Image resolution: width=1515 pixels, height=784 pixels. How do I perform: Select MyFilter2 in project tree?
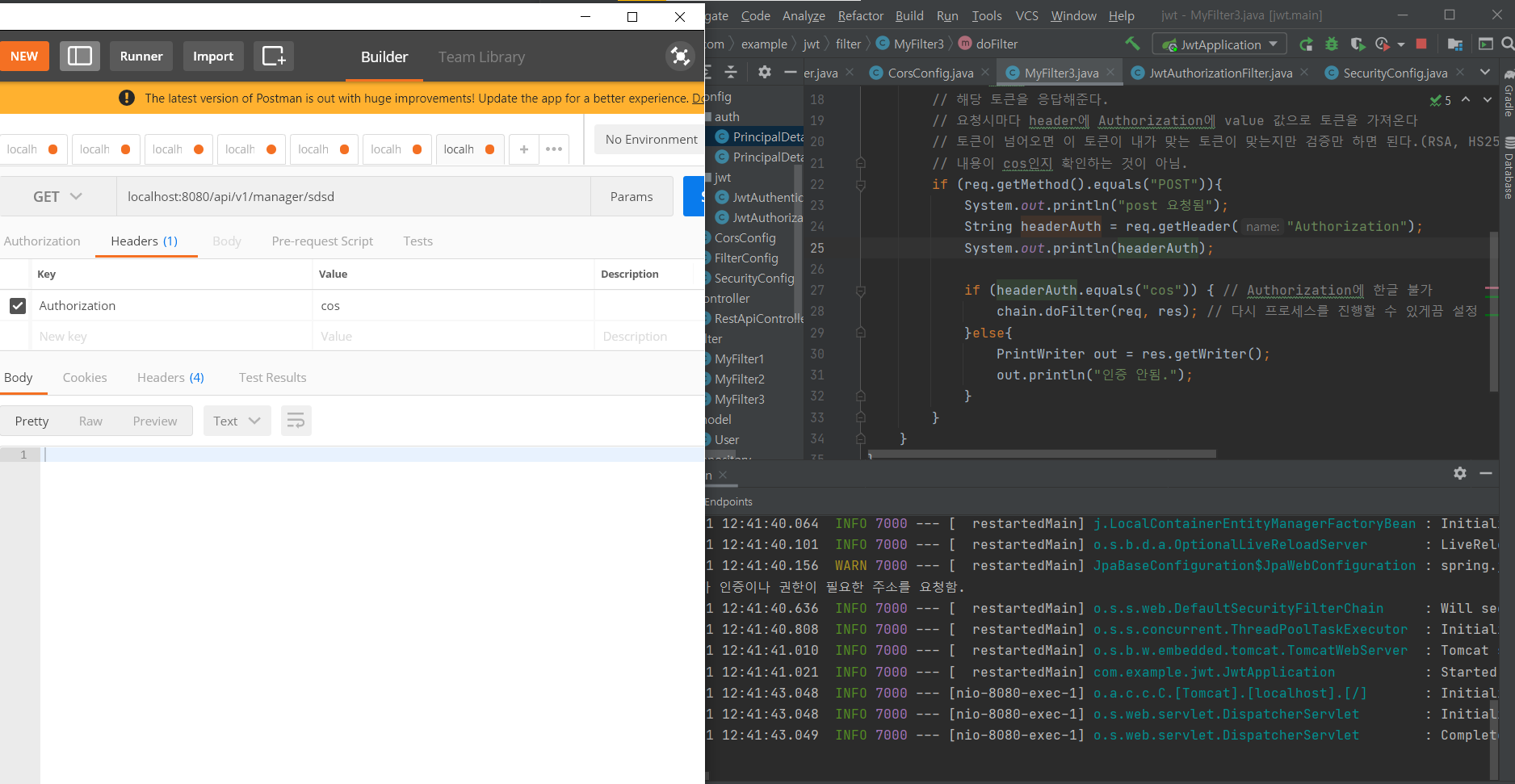pyautogui.click(x=739, y=379)
